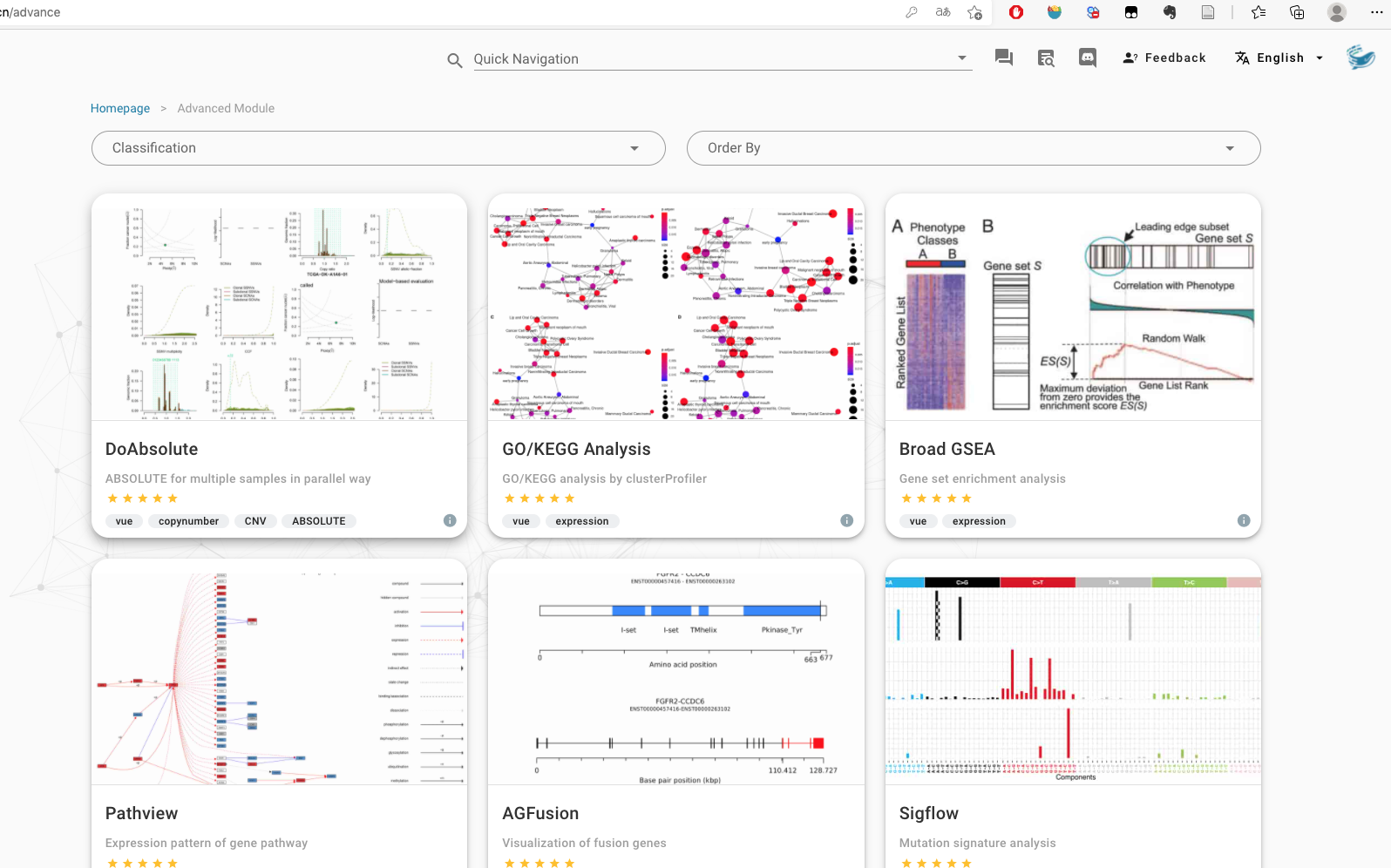Show info for DoAbsolute card

[x=450, y=520]
